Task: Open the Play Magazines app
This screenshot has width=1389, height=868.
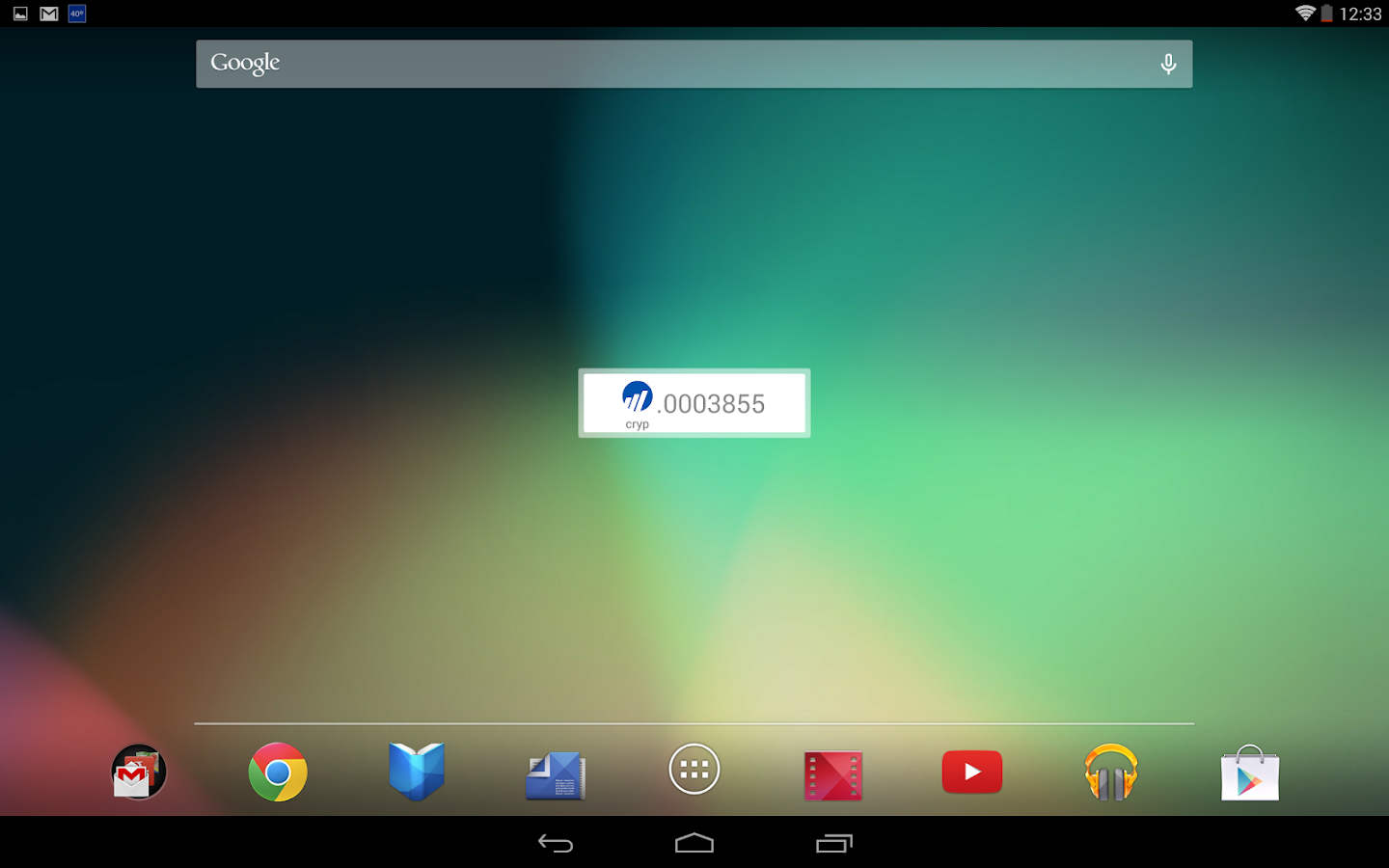Action: (556, 774)
